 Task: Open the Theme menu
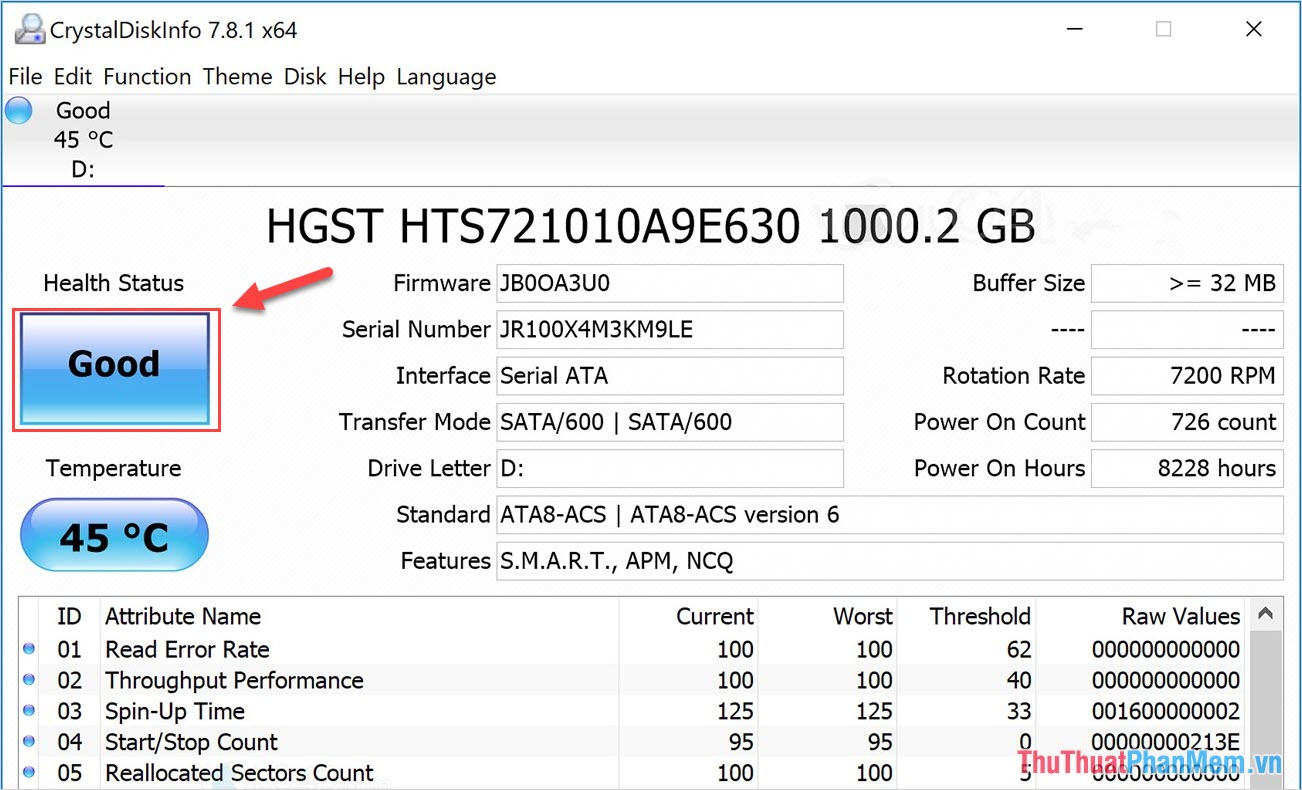tap(237, 76)
